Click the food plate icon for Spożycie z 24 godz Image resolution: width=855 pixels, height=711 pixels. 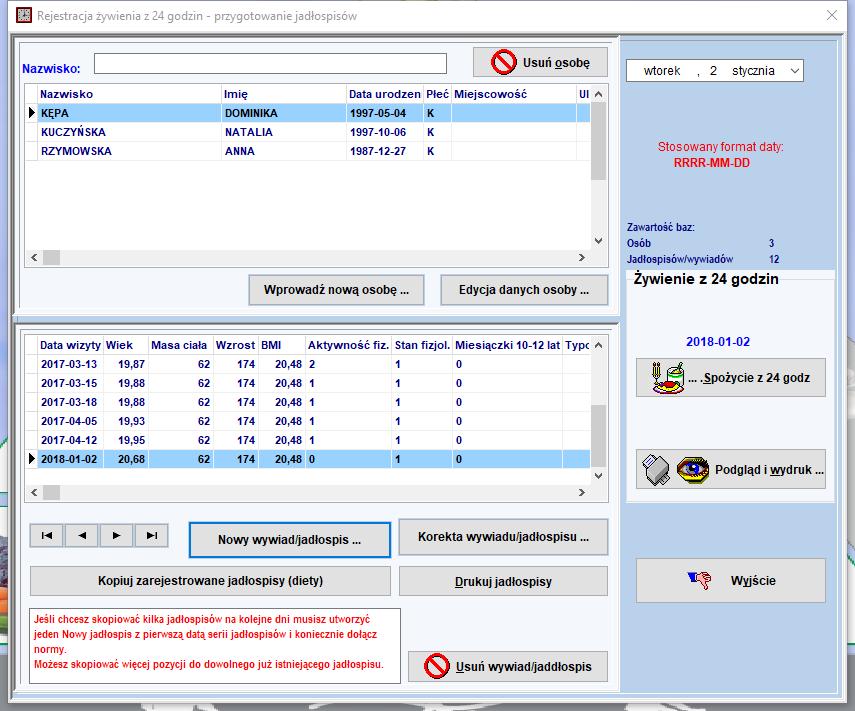click(x=668, y=378)
